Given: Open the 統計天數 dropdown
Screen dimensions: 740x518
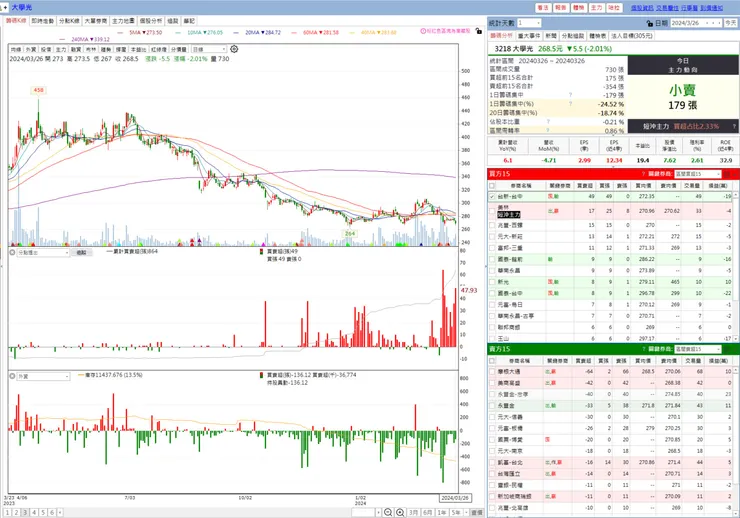Looking at the screenshot, I should click(x=529, y=23).
